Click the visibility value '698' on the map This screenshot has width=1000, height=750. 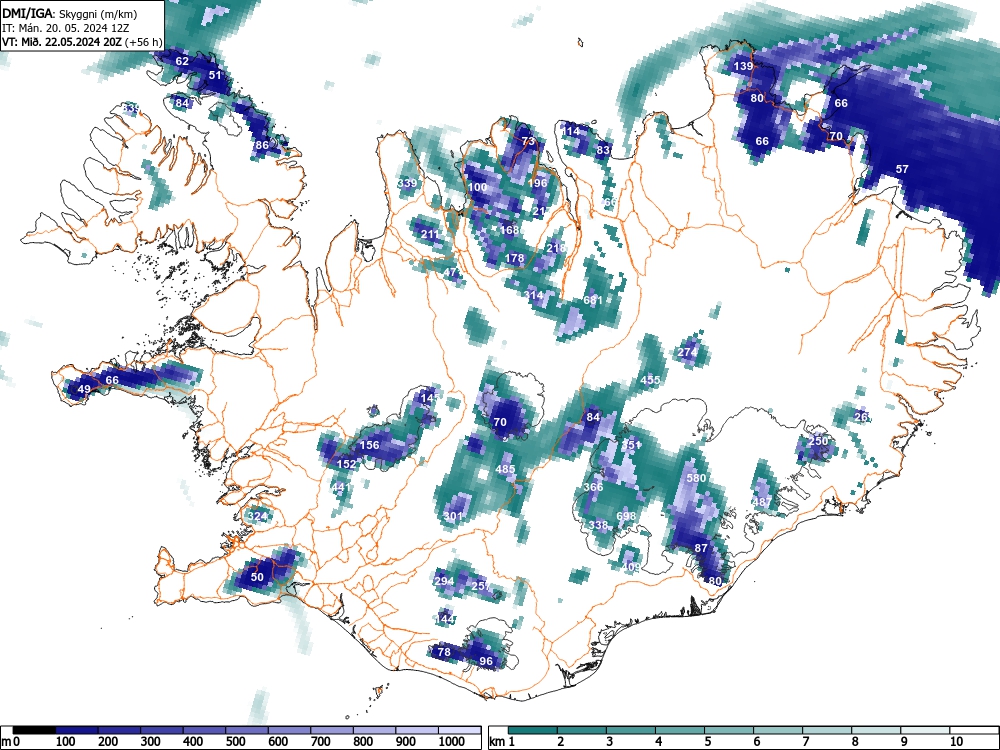(626, 516)
